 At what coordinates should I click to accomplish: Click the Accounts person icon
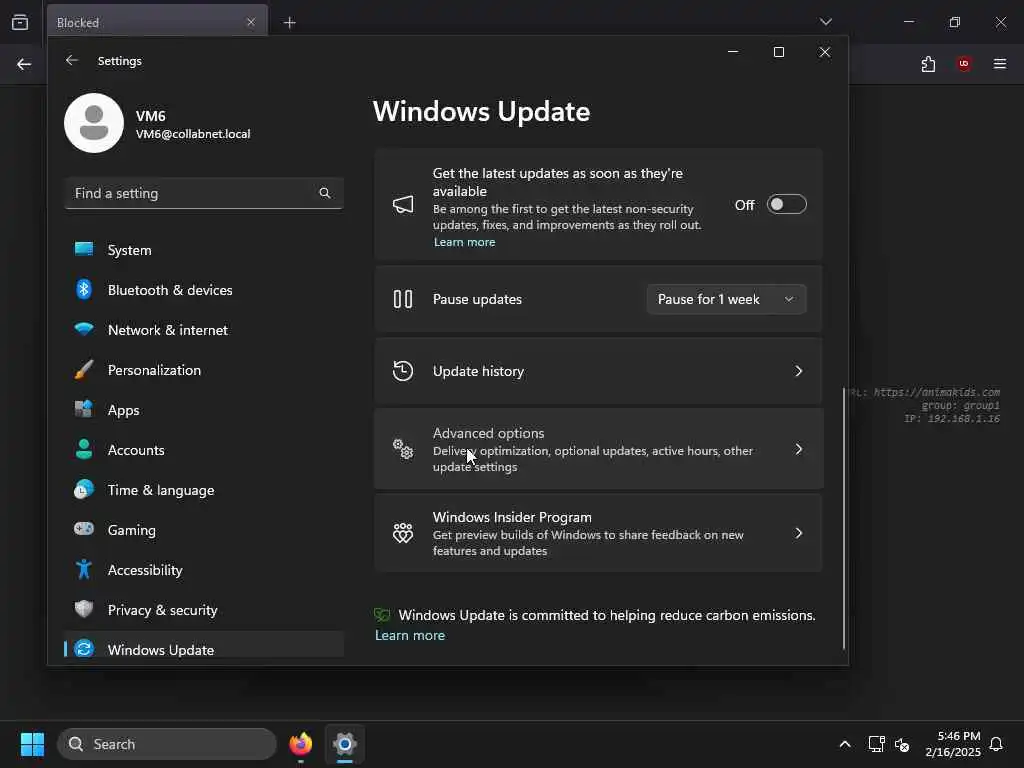[x=84, y=449]
